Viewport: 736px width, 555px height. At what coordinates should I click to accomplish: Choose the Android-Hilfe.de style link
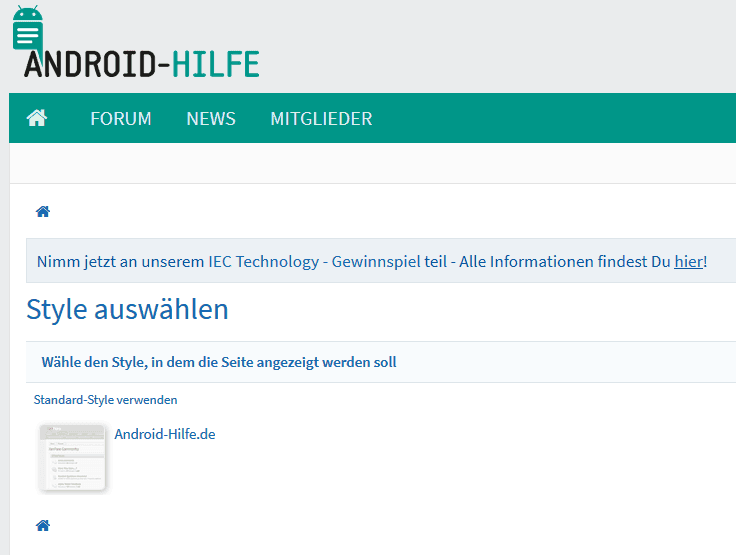click(x=165, y=434)
